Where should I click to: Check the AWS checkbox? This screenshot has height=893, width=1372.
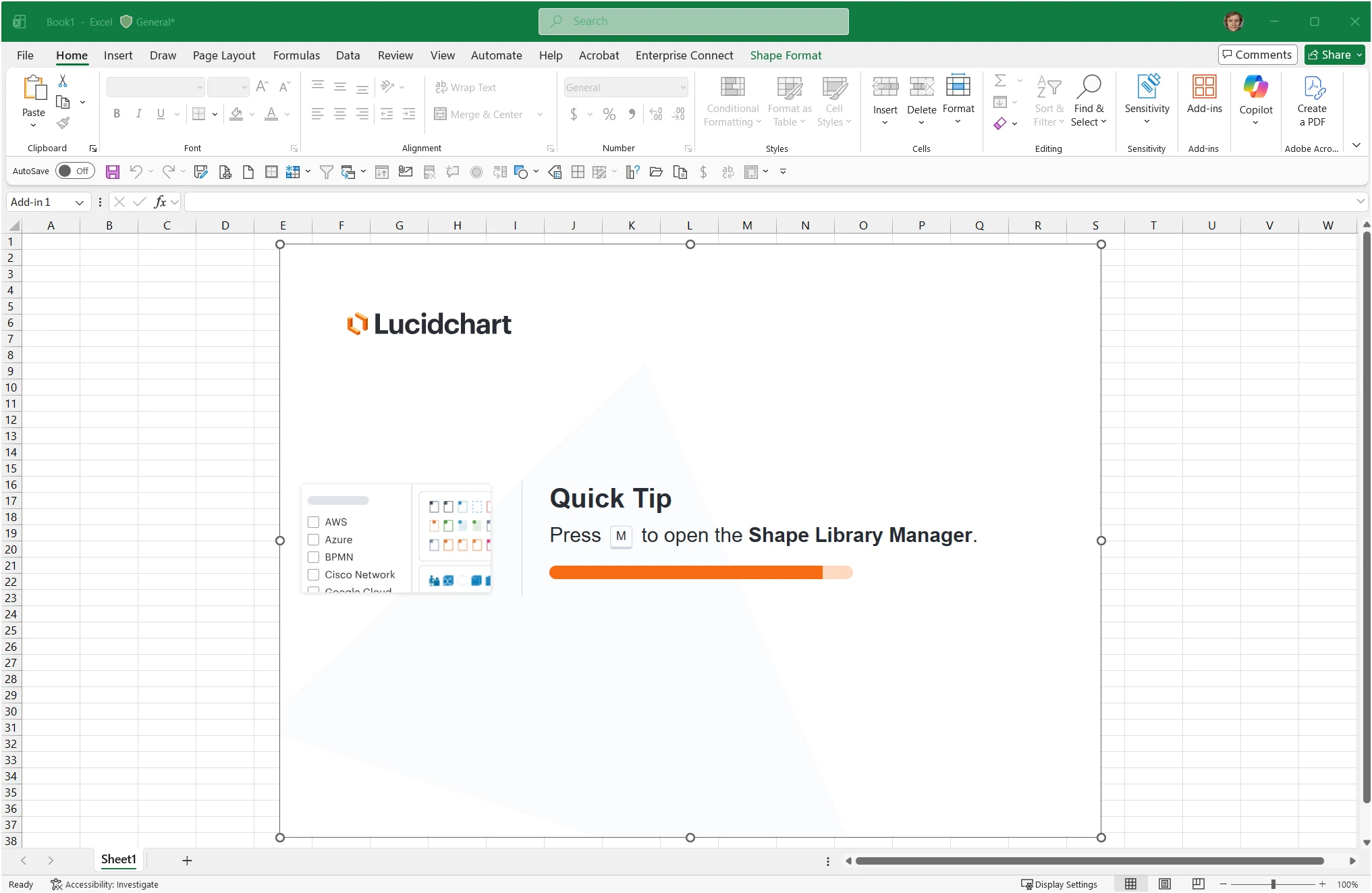point(313,522)
